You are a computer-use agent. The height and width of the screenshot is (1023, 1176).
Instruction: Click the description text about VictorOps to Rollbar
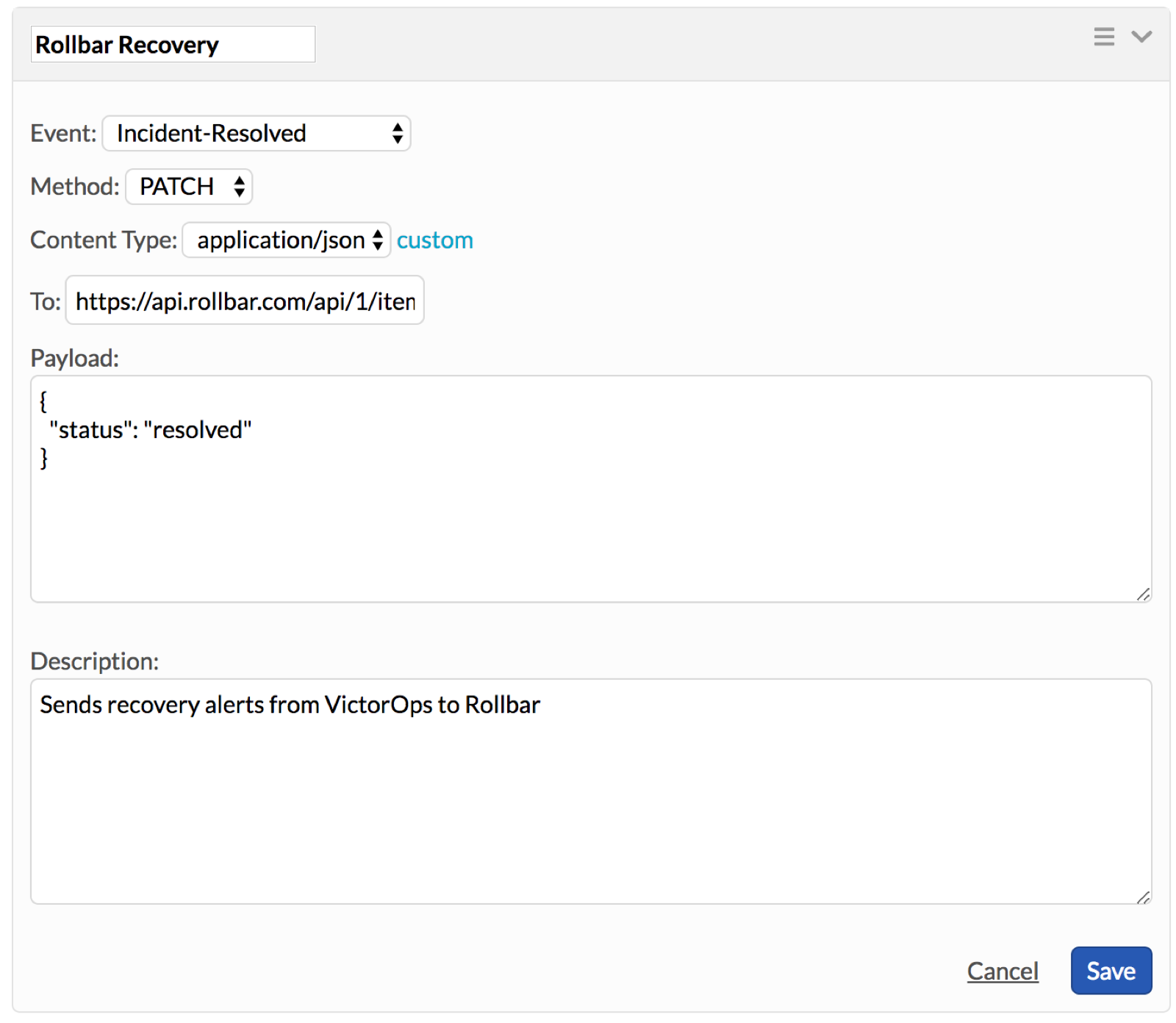click(290, 704)
